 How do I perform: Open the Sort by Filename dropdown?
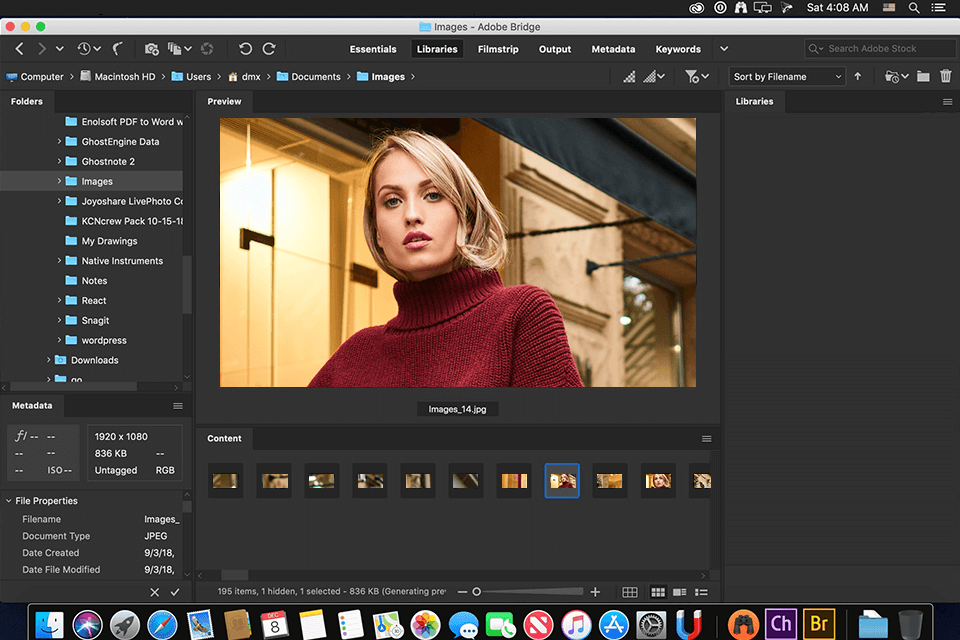[786, 76]
